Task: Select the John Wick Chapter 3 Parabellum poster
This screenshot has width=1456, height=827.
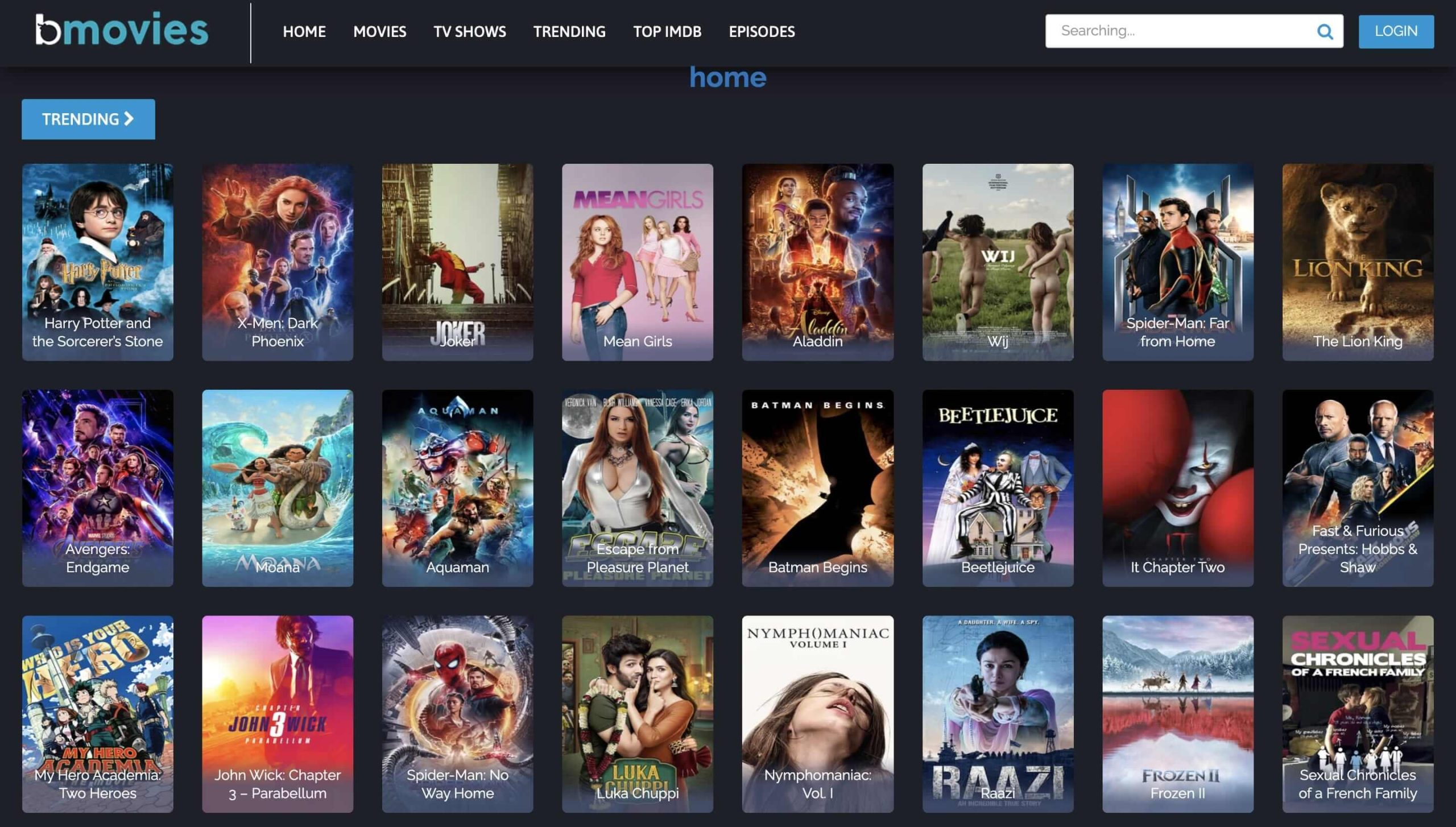Action: point(278,713)
